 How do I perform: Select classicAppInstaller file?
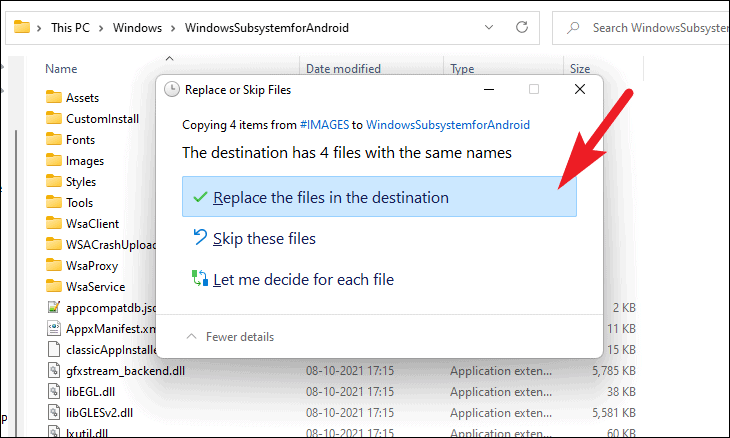coord(101,350)
